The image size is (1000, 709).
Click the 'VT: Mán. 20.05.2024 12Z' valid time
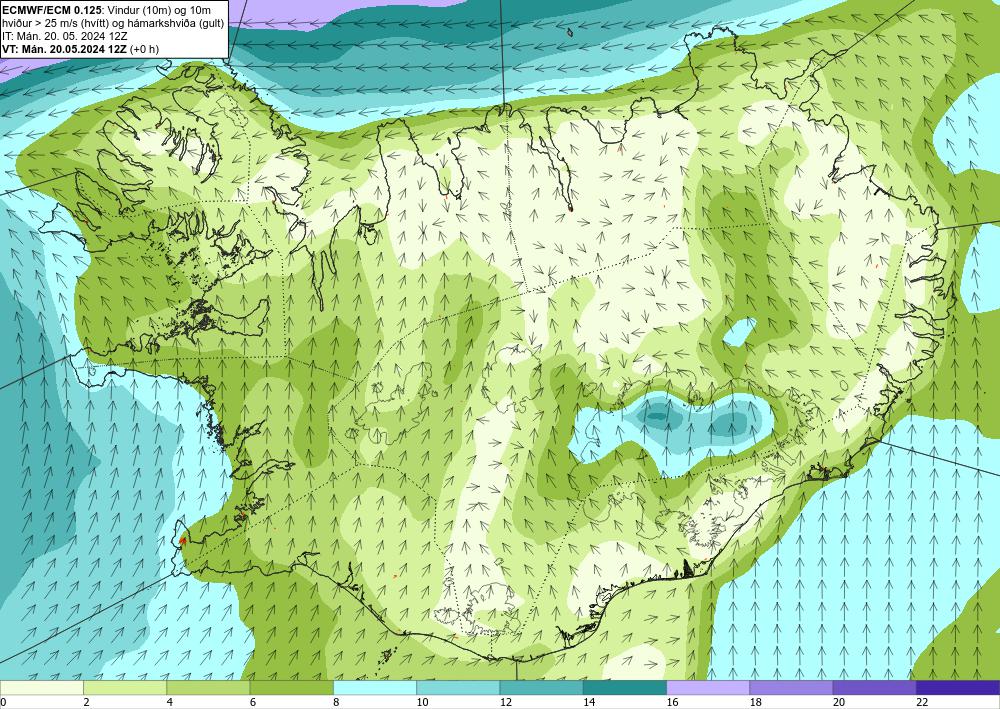[64, 49]
